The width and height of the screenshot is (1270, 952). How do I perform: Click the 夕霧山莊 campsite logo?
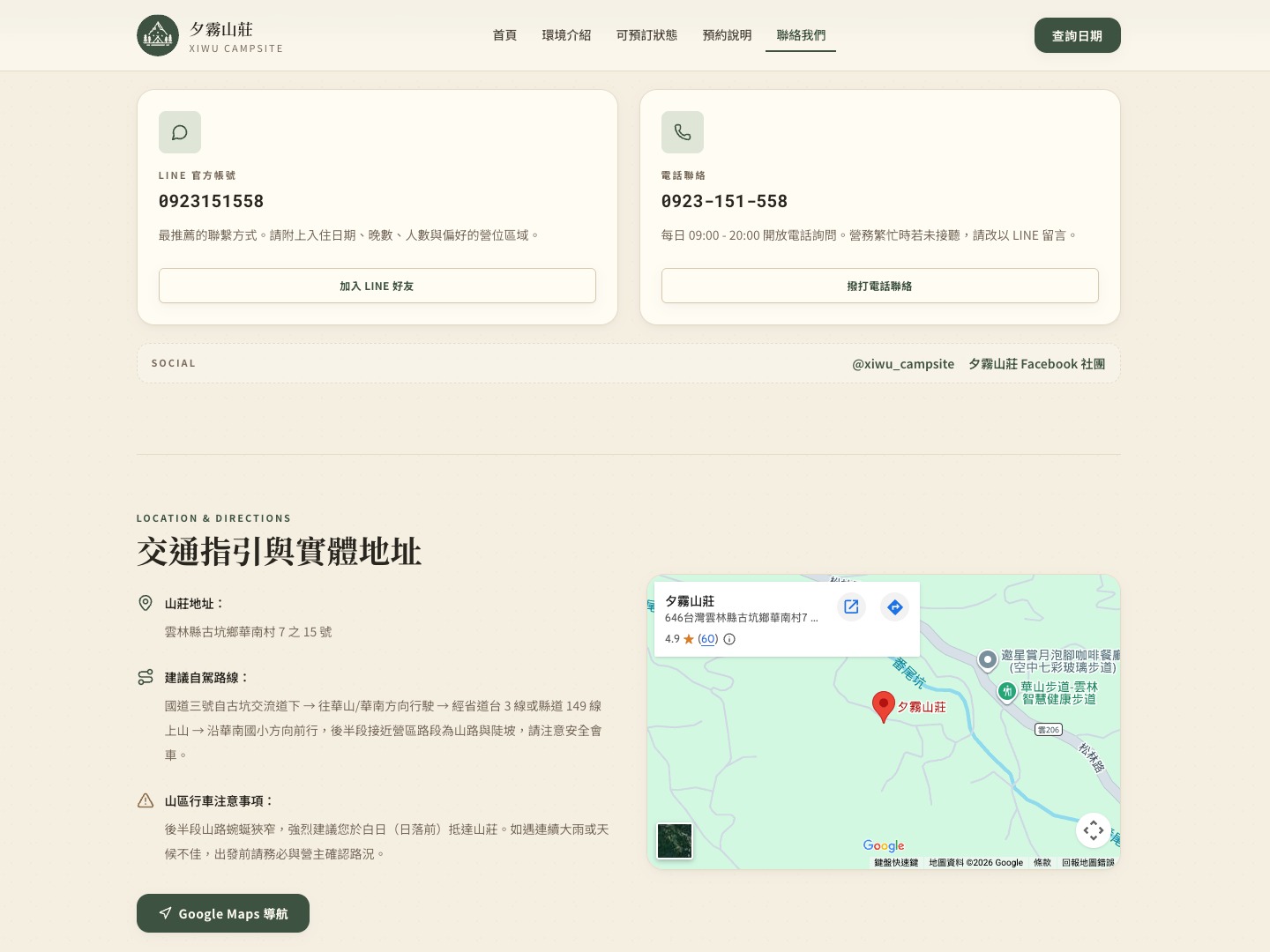(158, 35)
